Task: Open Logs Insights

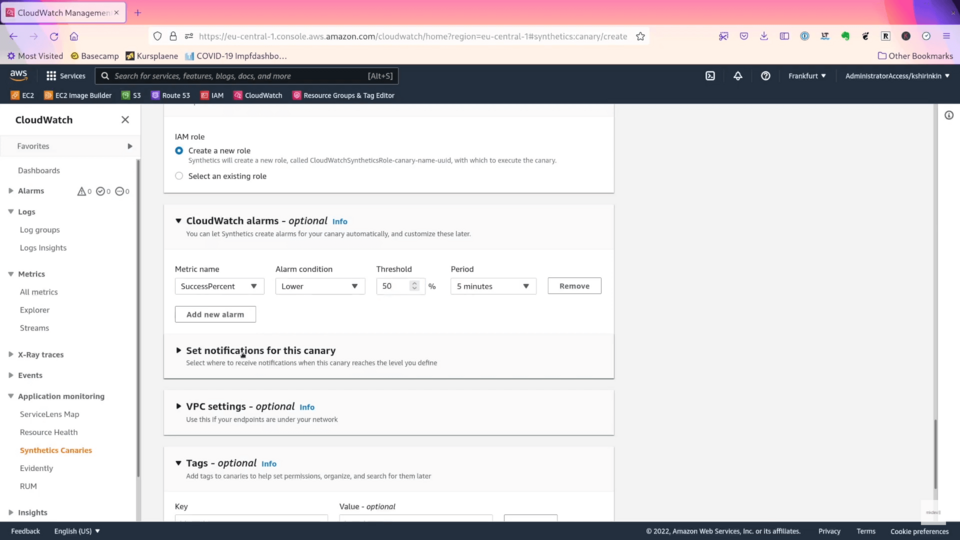Action: tap(43, 248)
